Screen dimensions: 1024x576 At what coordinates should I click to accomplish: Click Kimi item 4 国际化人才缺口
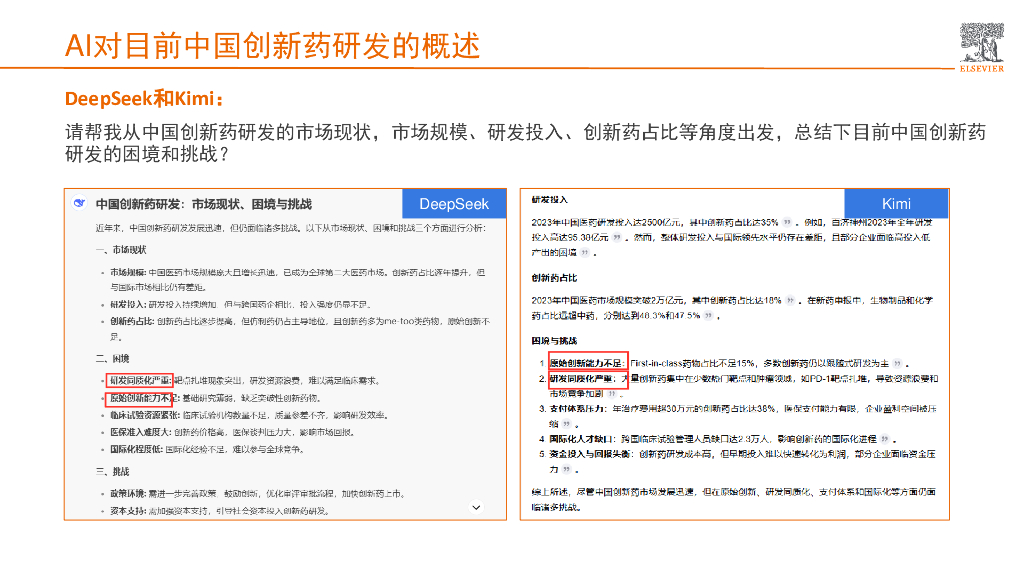coord(581,439)
